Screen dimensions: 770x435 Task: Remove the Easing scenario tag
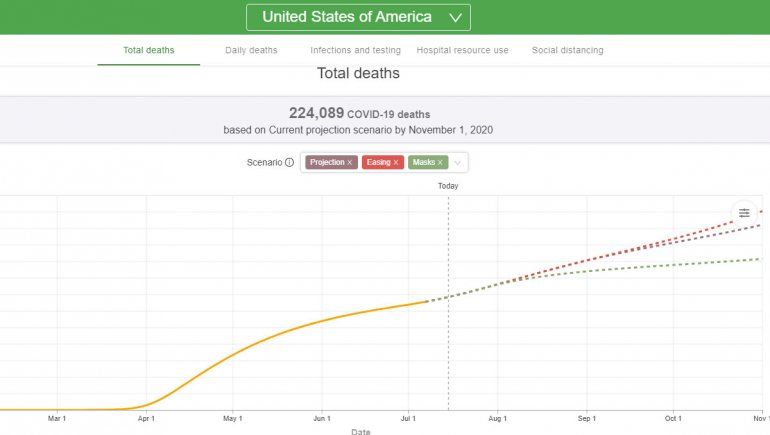[396, 162]
